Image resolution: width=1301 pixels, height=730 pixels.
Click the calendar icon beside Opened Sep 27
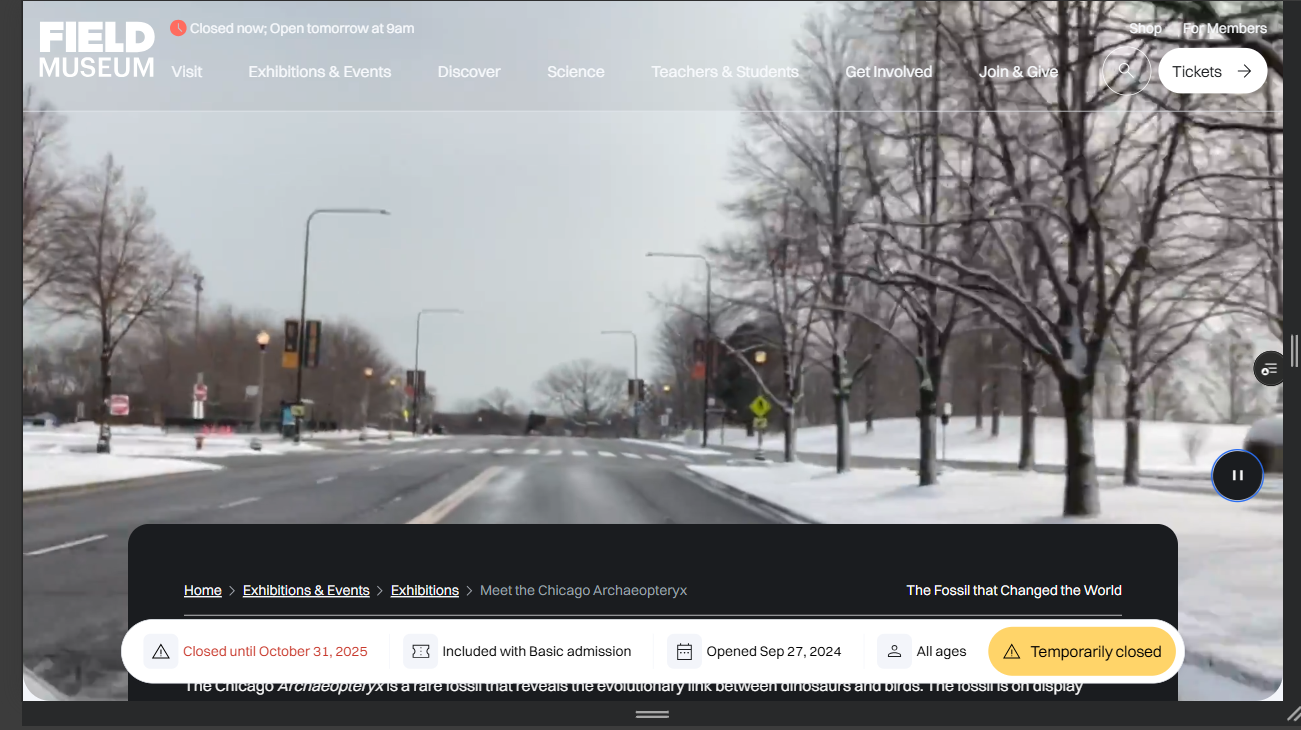click(685, 652)
